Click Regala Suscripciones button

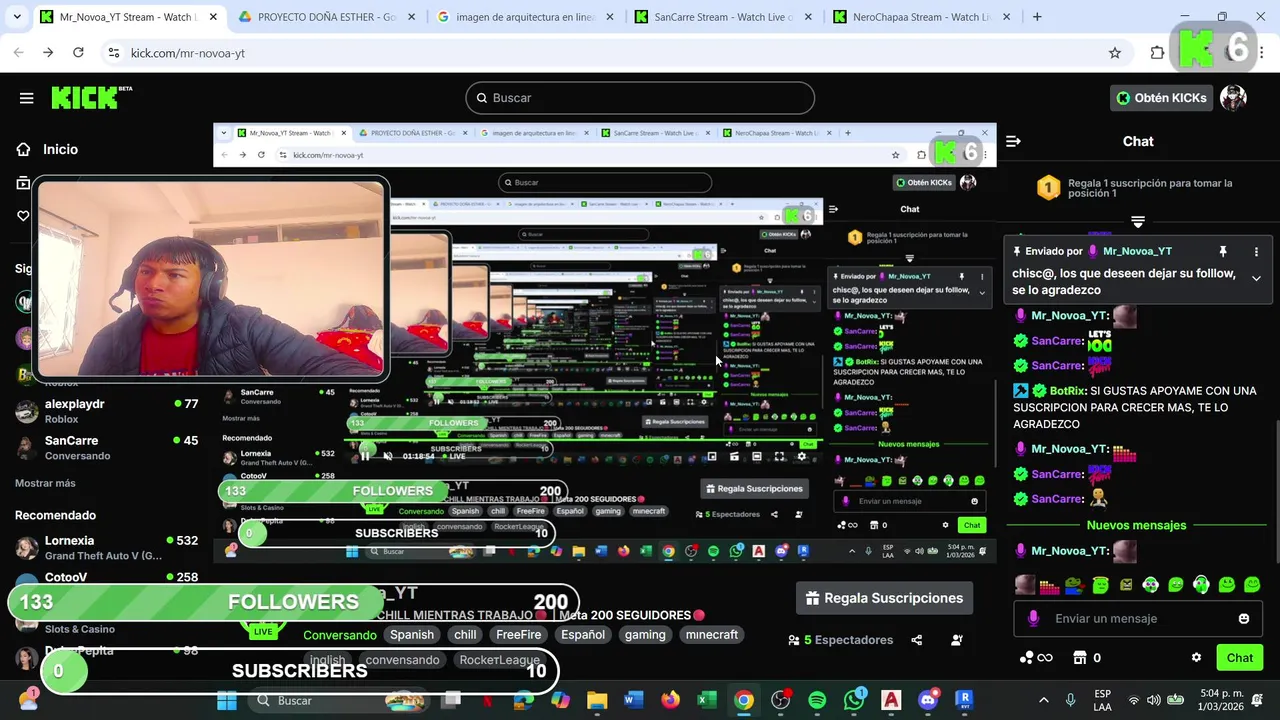point(884,598)
